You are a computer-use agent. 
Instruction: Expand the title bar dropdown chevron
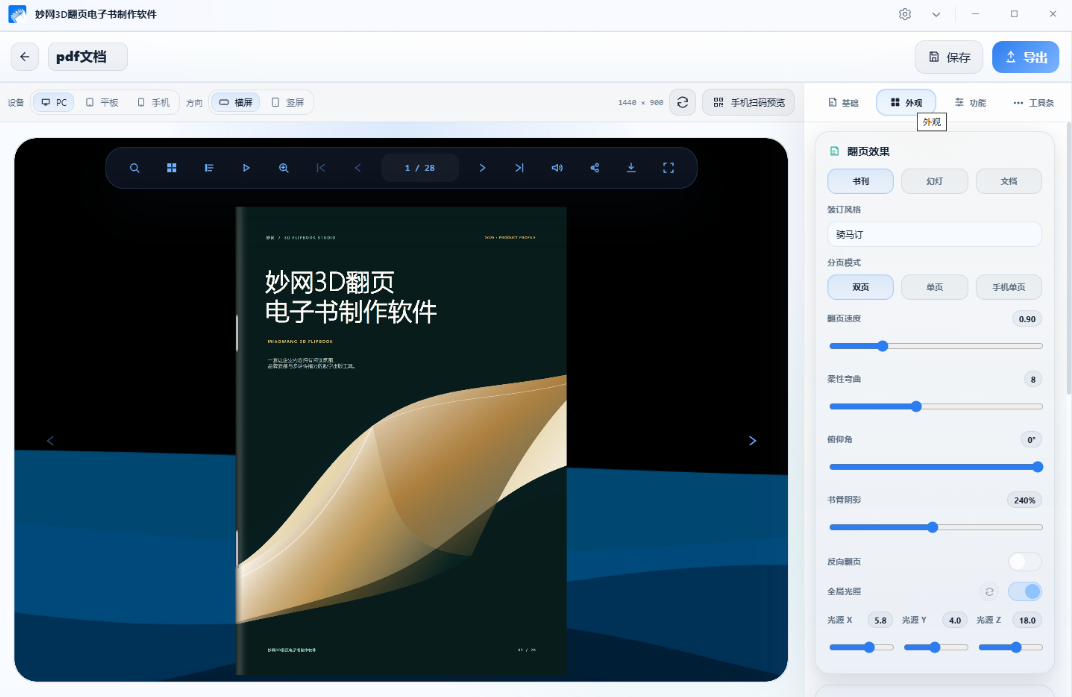coord(936,14)
